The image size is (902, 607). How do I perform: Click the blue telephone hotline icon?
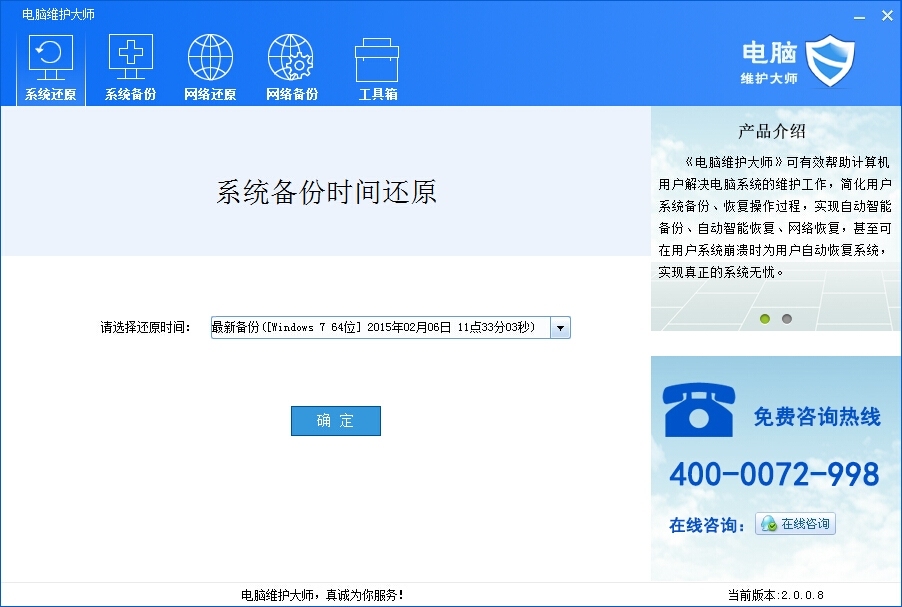click(698, 410)
